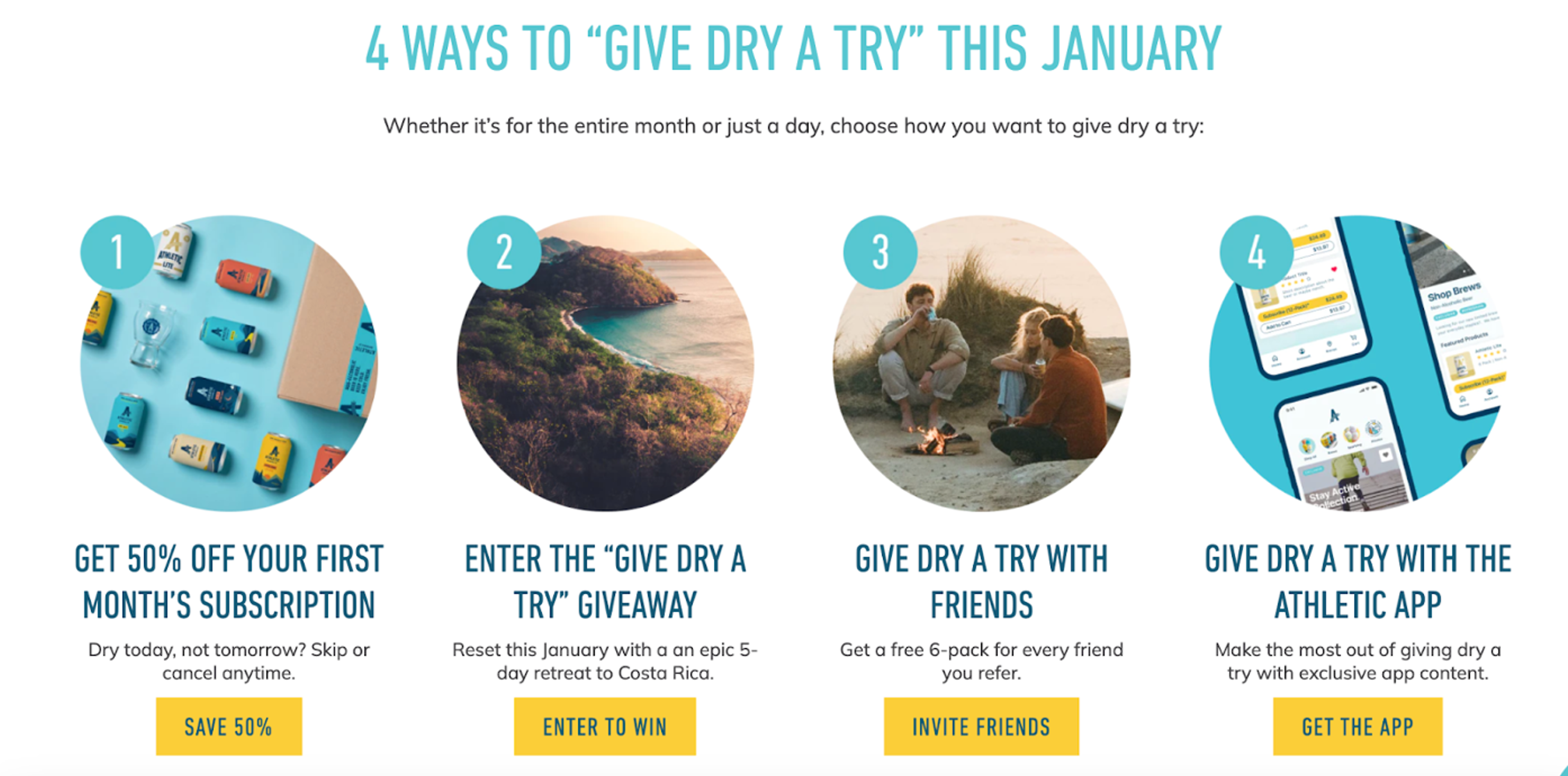Viewport: 1568px width, 776px height.
Task: Toggle the red favorite heart on the product screen
Action: (1334, 270)
